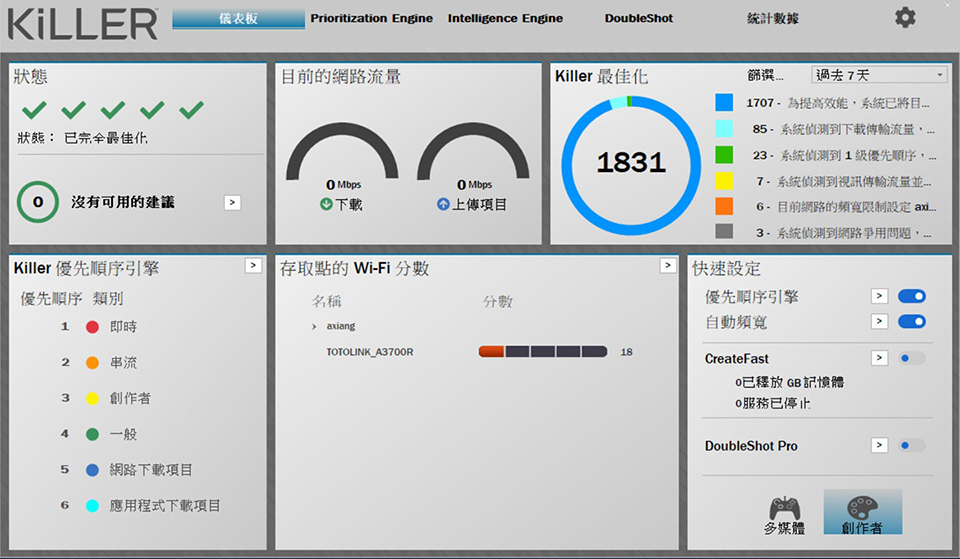
Task: Click the orange 6 legend swatch
Action: click(724, 206)
